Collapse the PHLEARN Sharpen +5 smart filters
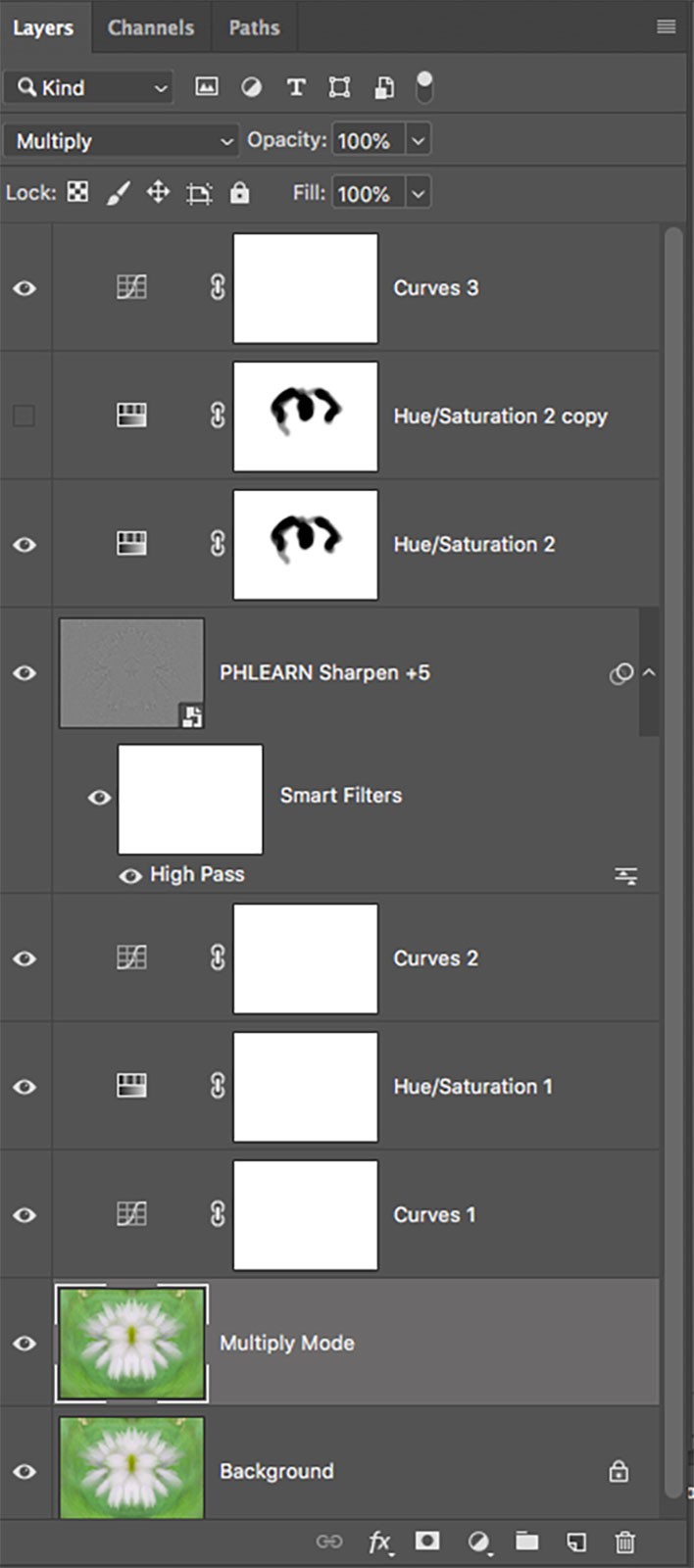 [x=649, y=673]
